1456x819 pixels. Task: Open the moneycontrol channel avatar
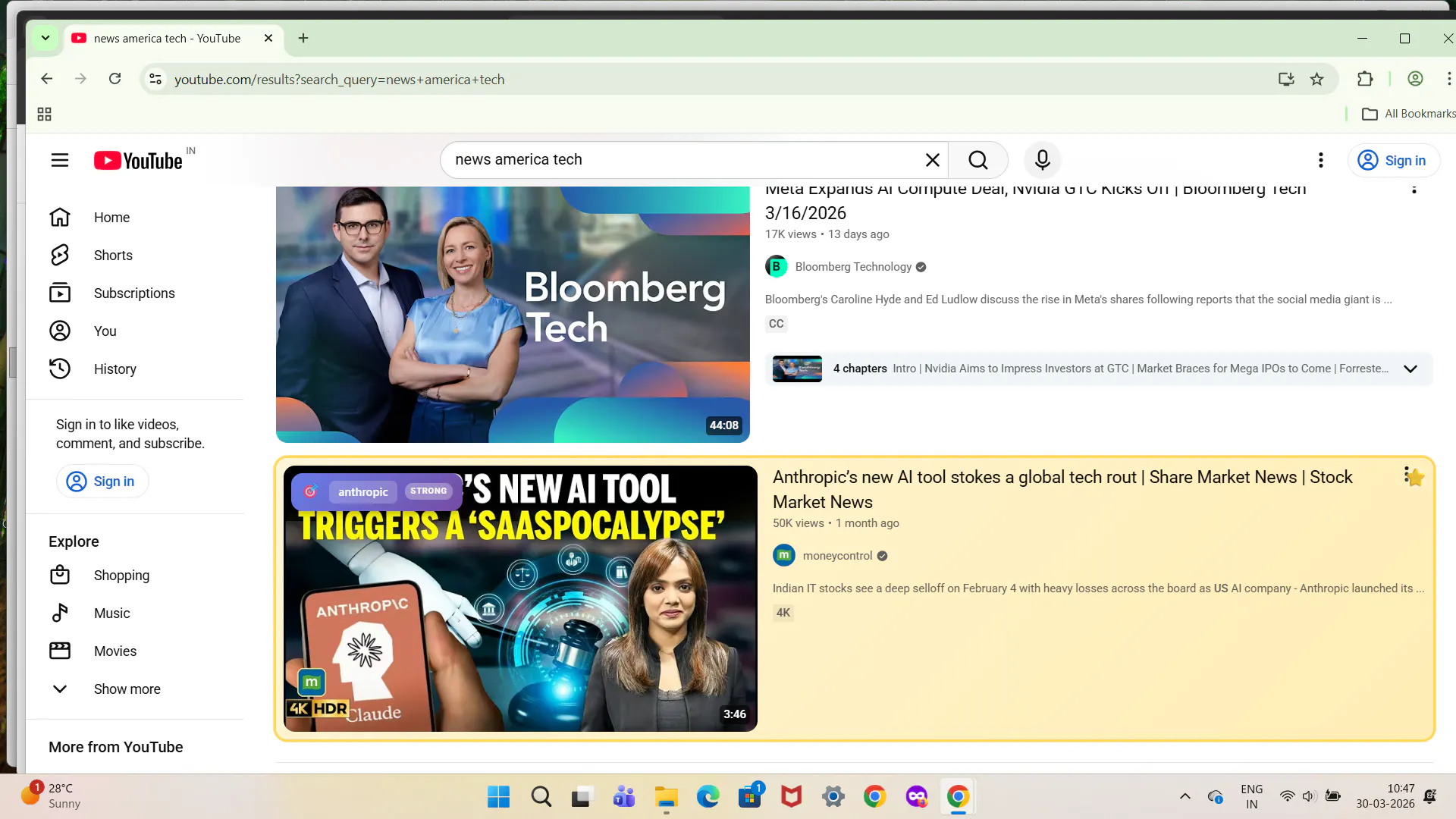click(784, 556)
